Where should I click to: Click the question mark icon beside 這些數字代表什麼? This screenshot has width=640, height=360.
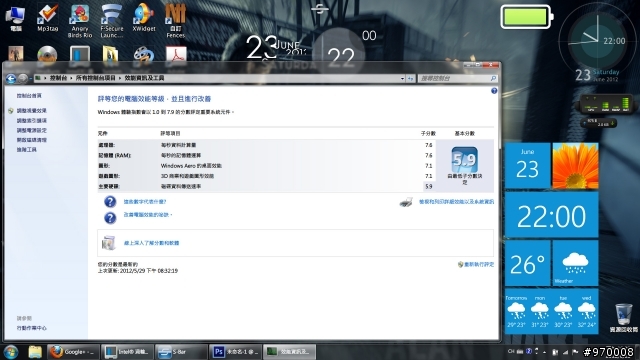pos(110,202)
